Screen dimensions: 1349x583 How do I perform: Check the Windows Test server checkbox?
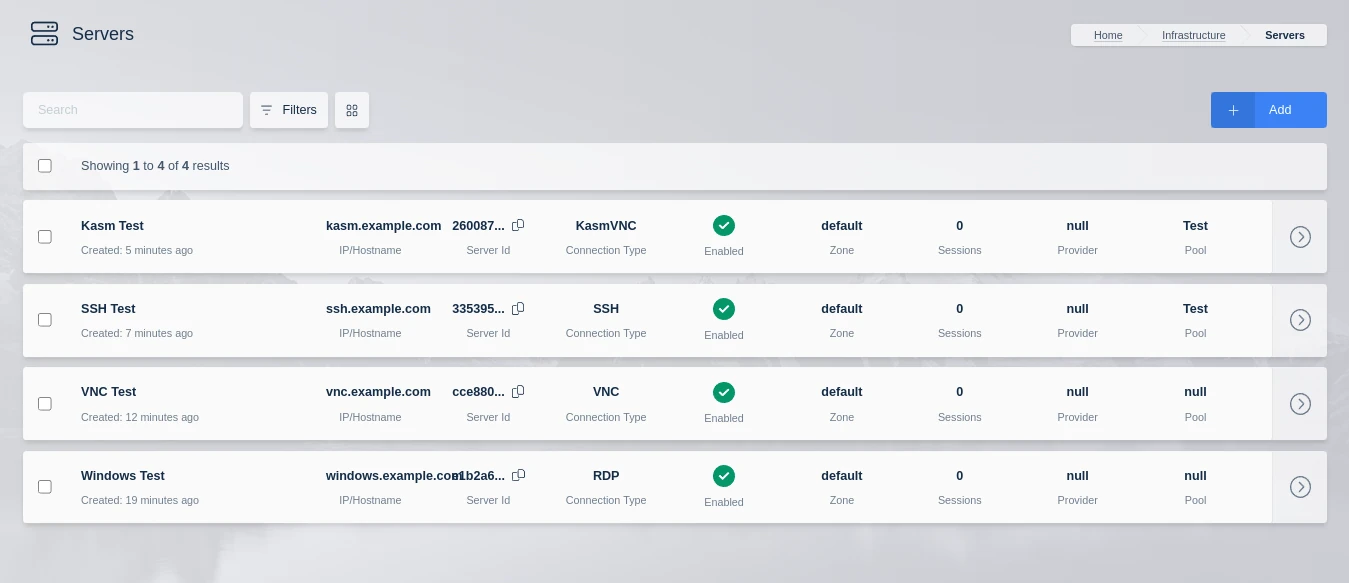tap(45, 487)
